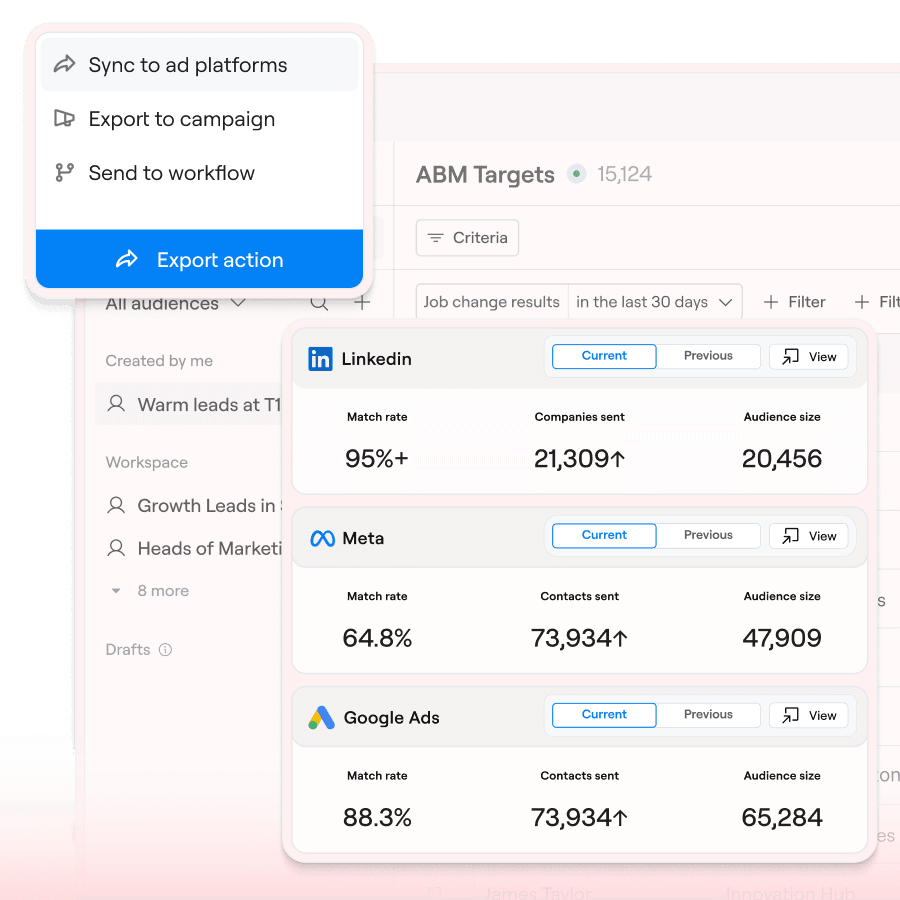Switch LinkedIn to Previous
This screenshot has height=900, width=900.
(708, 356)
